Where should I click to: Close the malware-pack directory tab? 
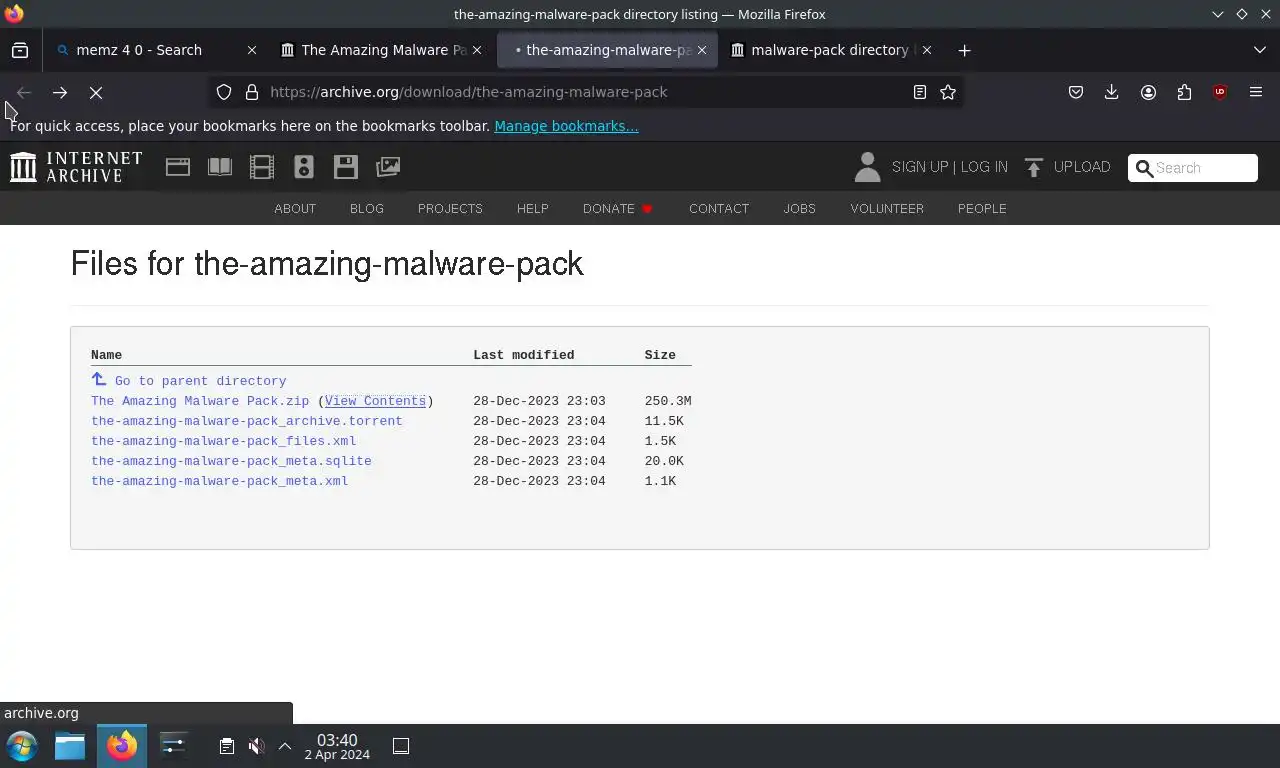pos(927,50)
